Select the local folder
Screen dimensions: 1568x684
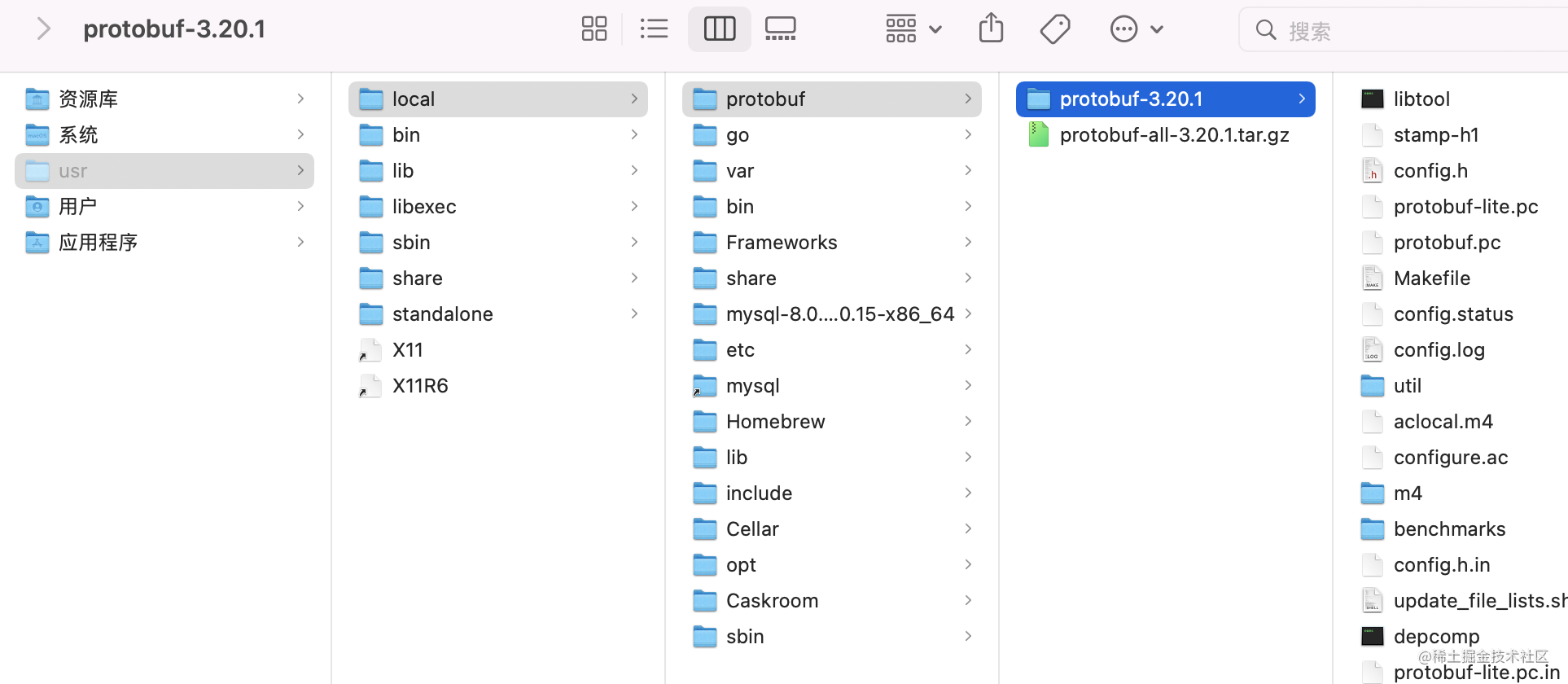point(498,99)
